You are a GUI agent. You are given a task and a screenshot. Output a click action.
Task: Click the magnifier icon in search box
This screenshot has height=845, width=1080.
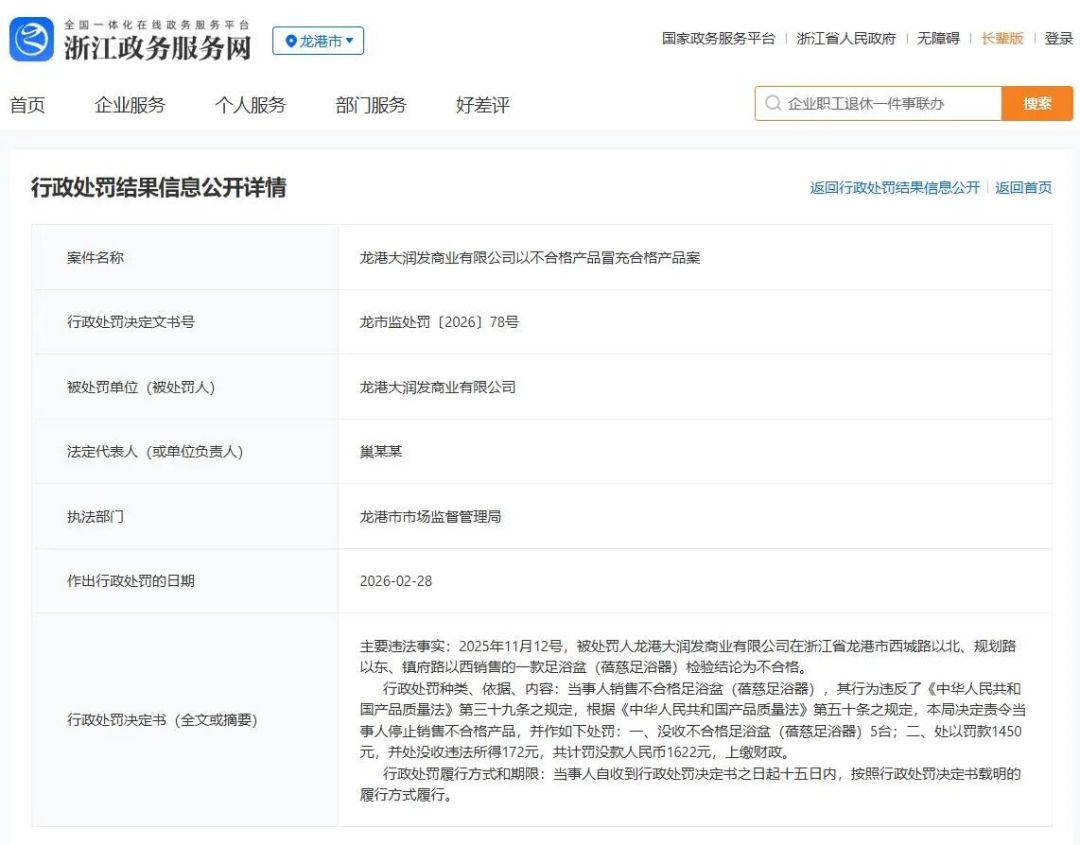coord(773,103)
